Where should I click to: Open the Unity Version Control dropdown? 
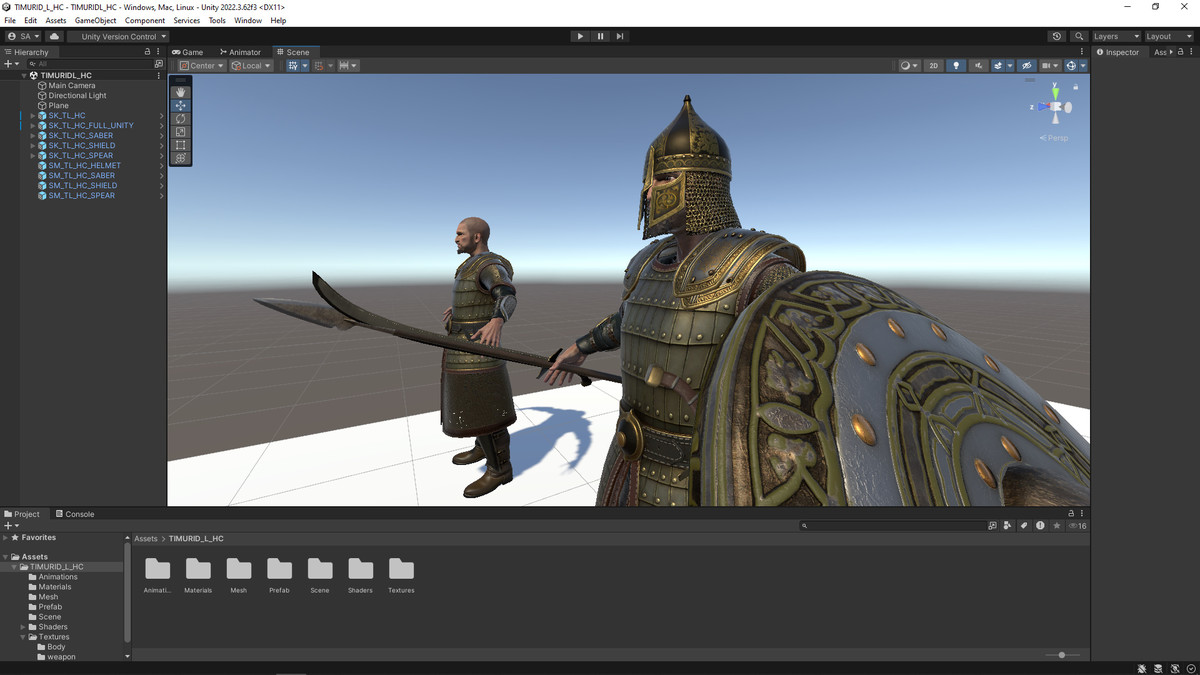pyautogui.click(x=119, y=36)
